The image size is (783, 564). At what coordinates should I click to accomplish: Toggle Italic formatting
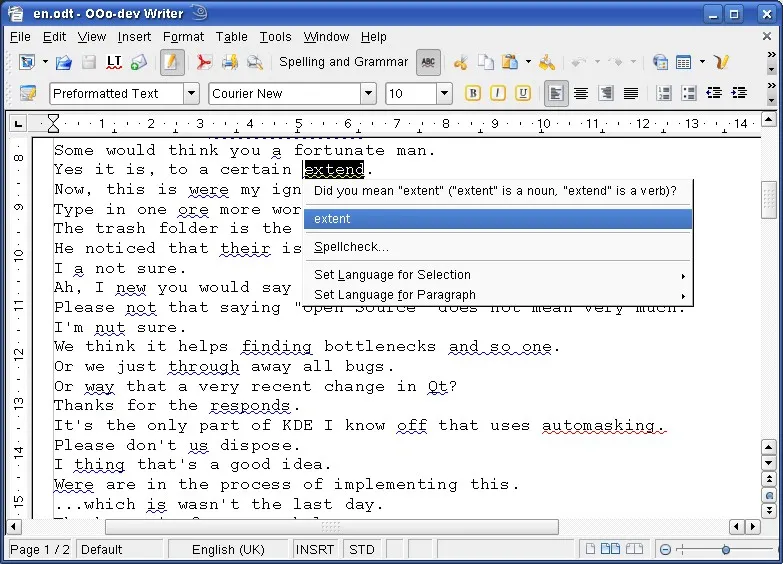498,93
